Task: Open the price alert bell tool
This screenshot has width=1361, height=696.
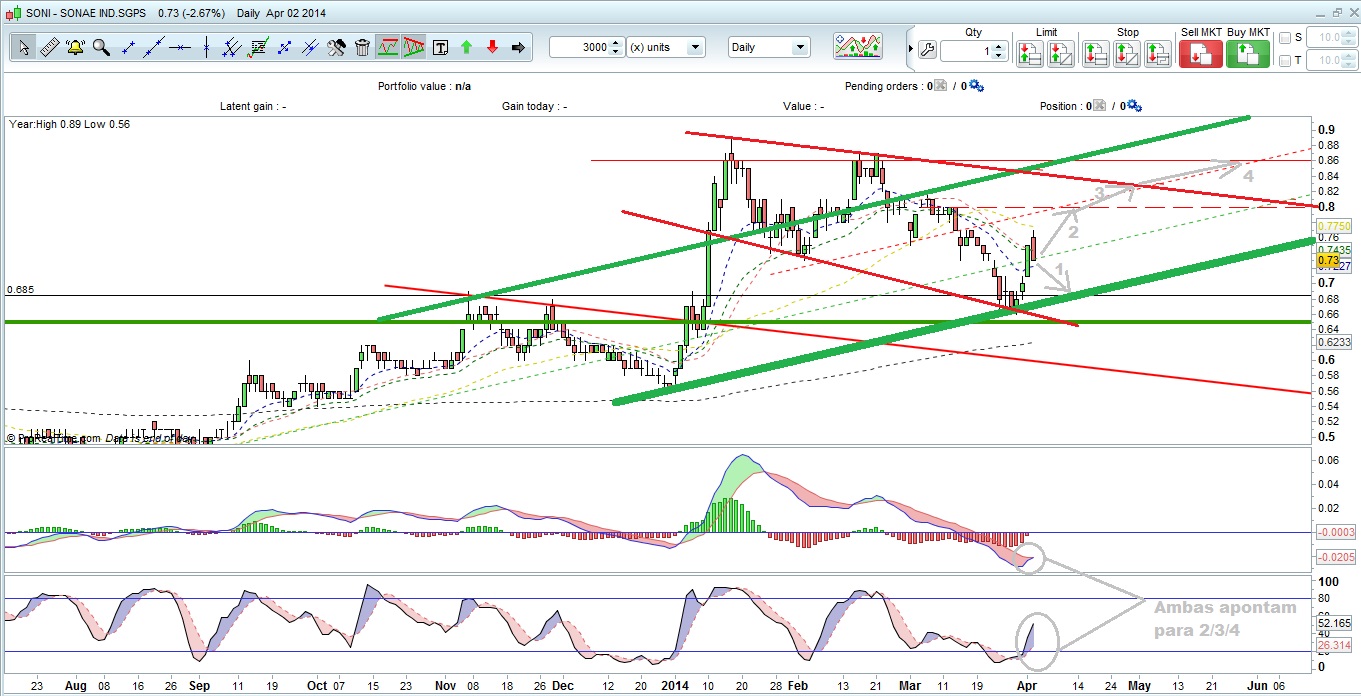Action: click(75, 47)
